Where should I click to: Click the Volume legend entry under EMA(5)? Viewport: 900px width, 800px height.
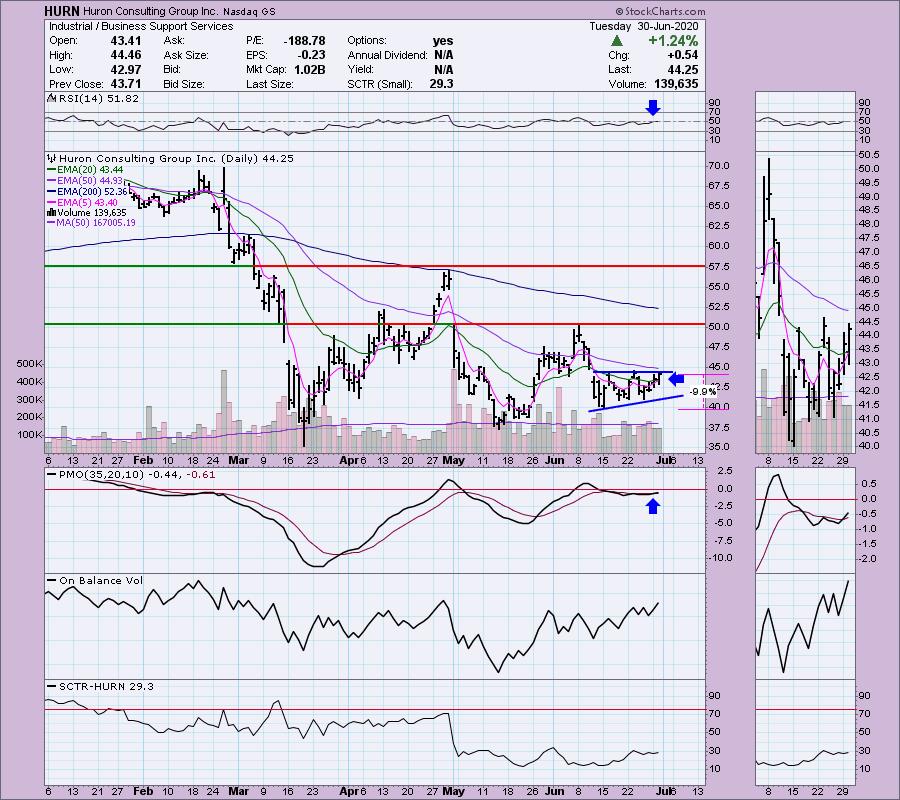(x=87, y=213)
